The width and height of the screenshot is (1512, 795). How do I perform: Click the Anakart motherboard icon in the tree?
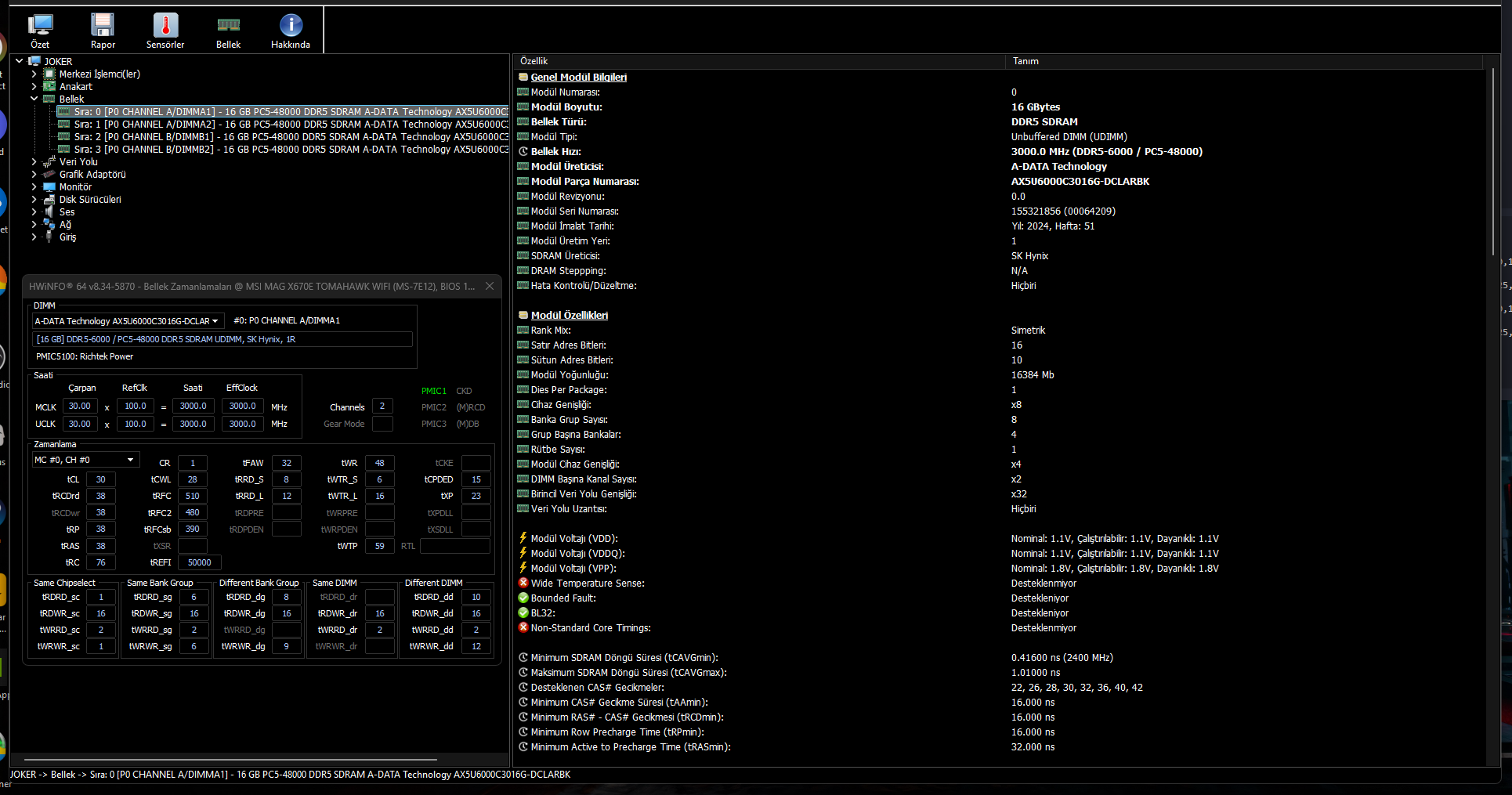49,86
